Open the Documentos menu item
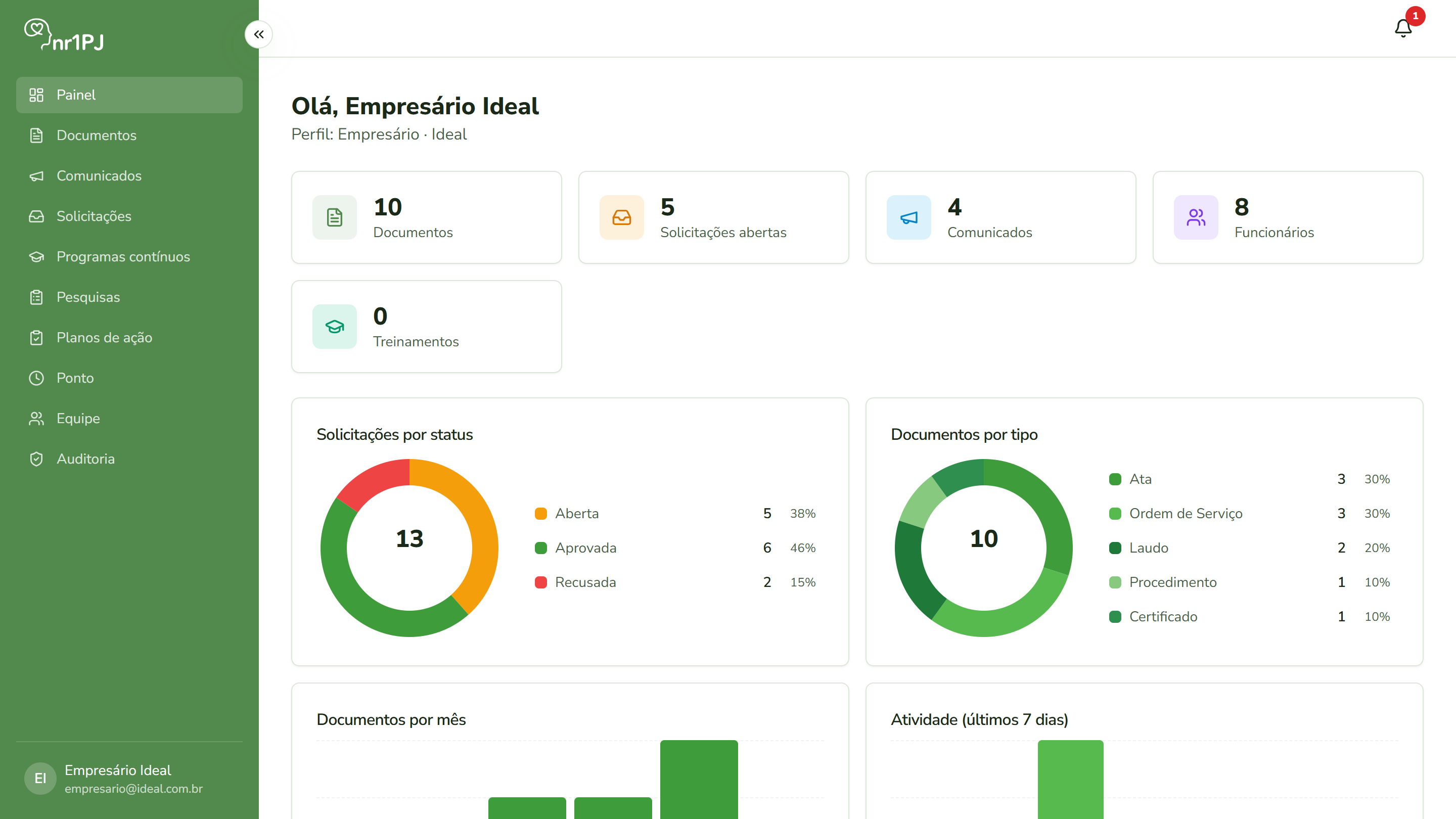The image size is (1456, 819). coord(129,135)
